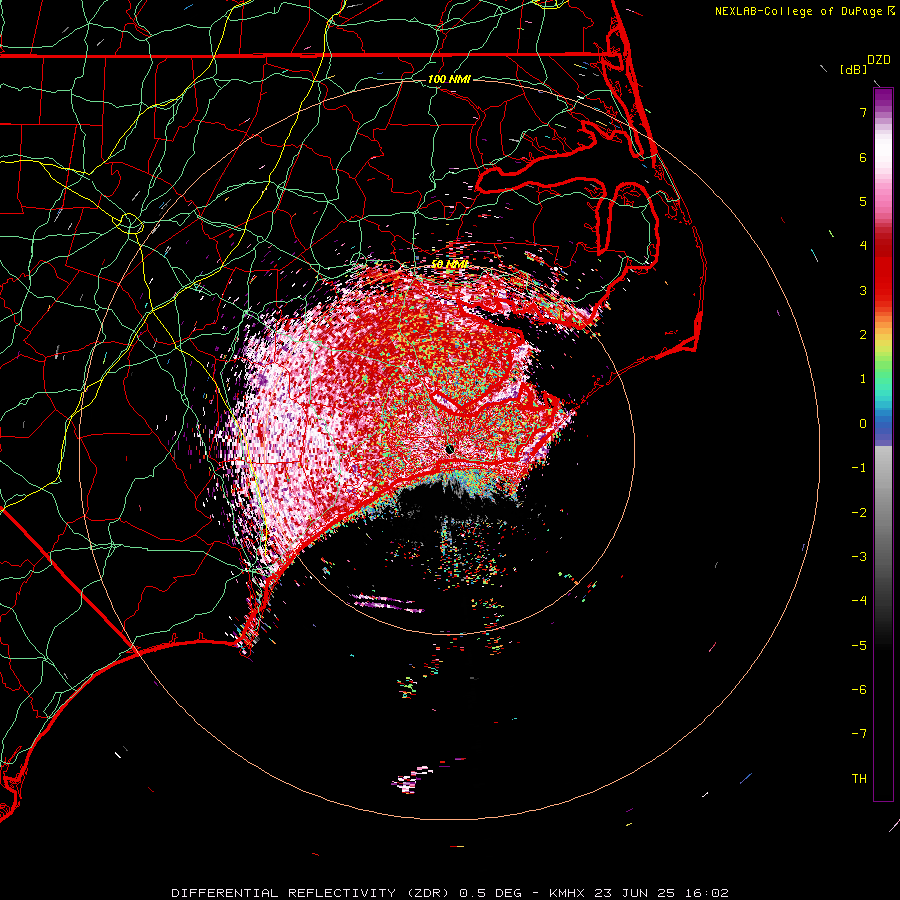The image size is (900, 900).
Task: Click the 7 value on color scale
Action: click(863, 112)
